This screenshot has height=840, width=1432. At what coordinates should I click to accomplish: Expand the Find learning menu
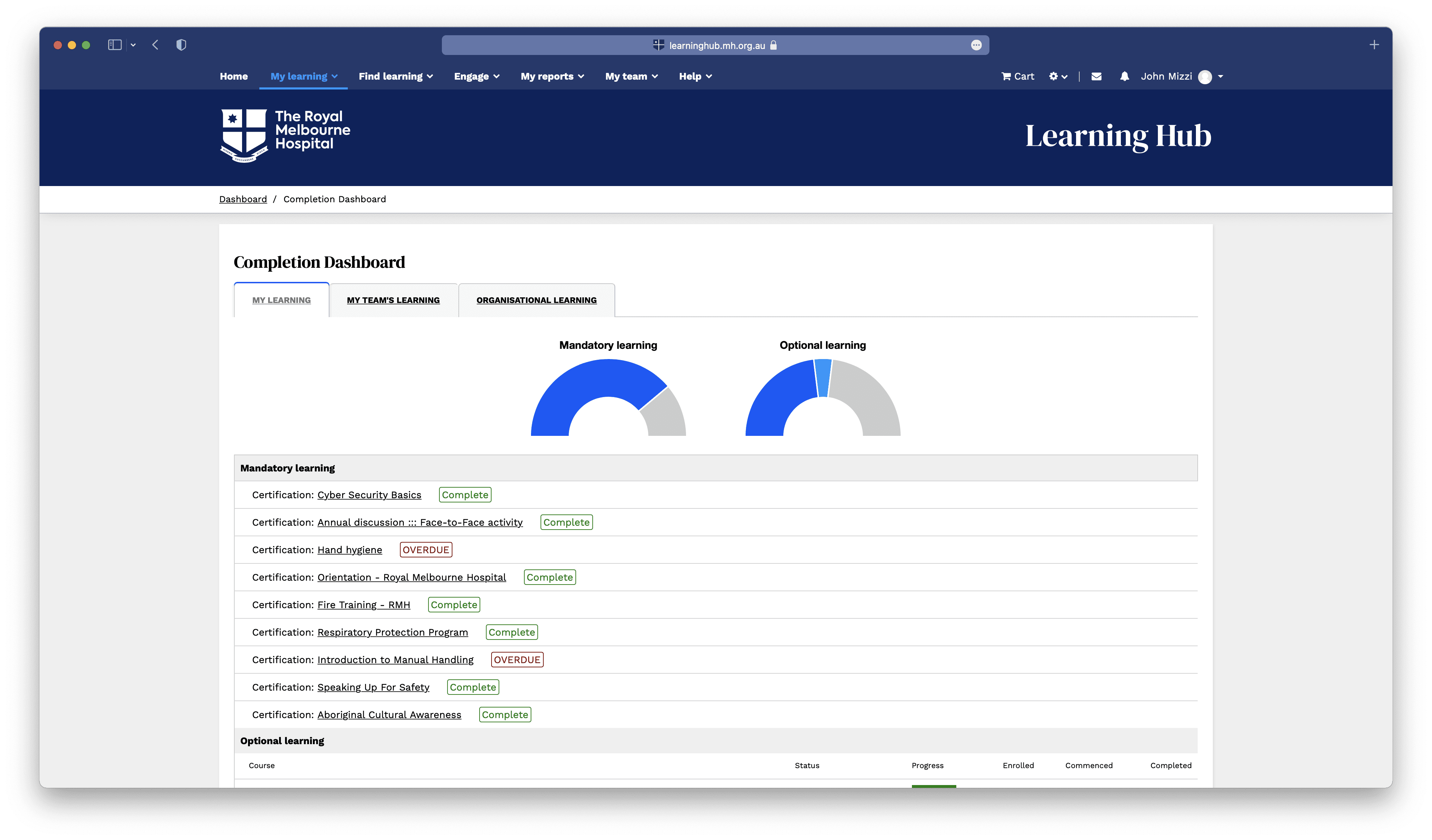click(x=395, y=76)
